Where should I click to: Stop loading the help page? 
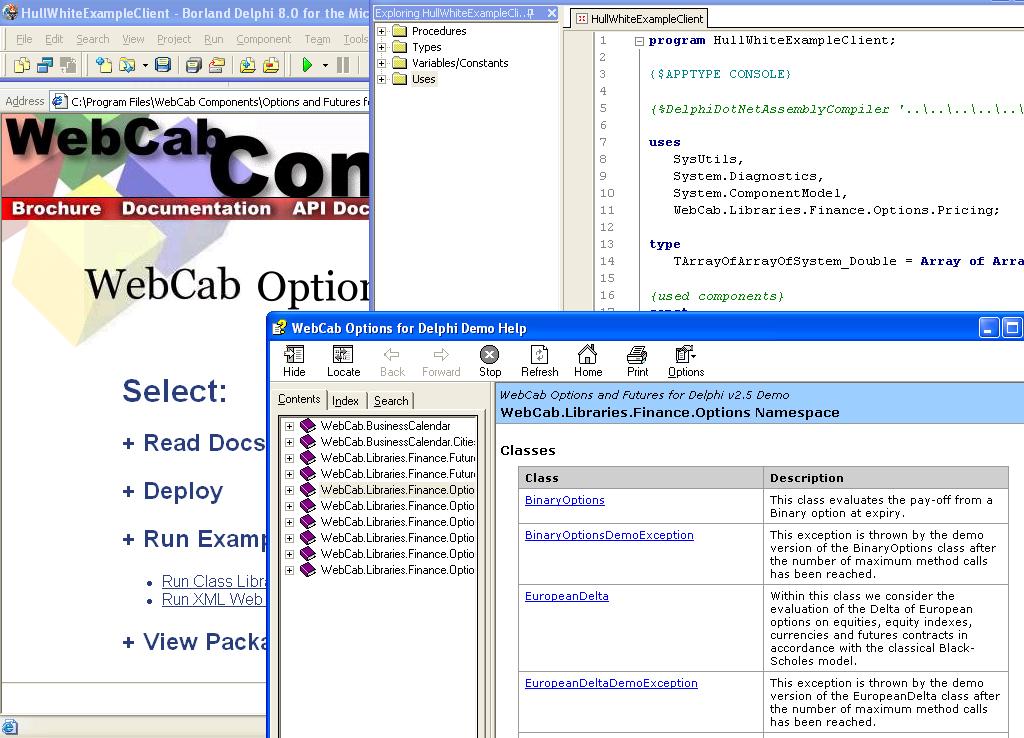coord(490,361)
